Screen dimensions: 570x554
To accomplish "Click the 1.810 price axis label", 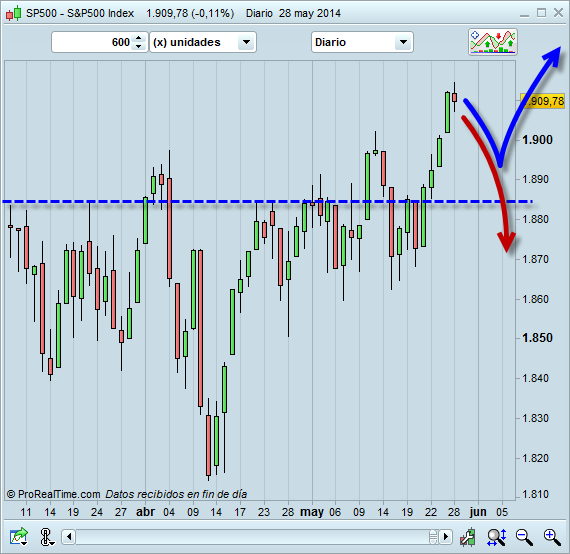I will click(535, 494).
